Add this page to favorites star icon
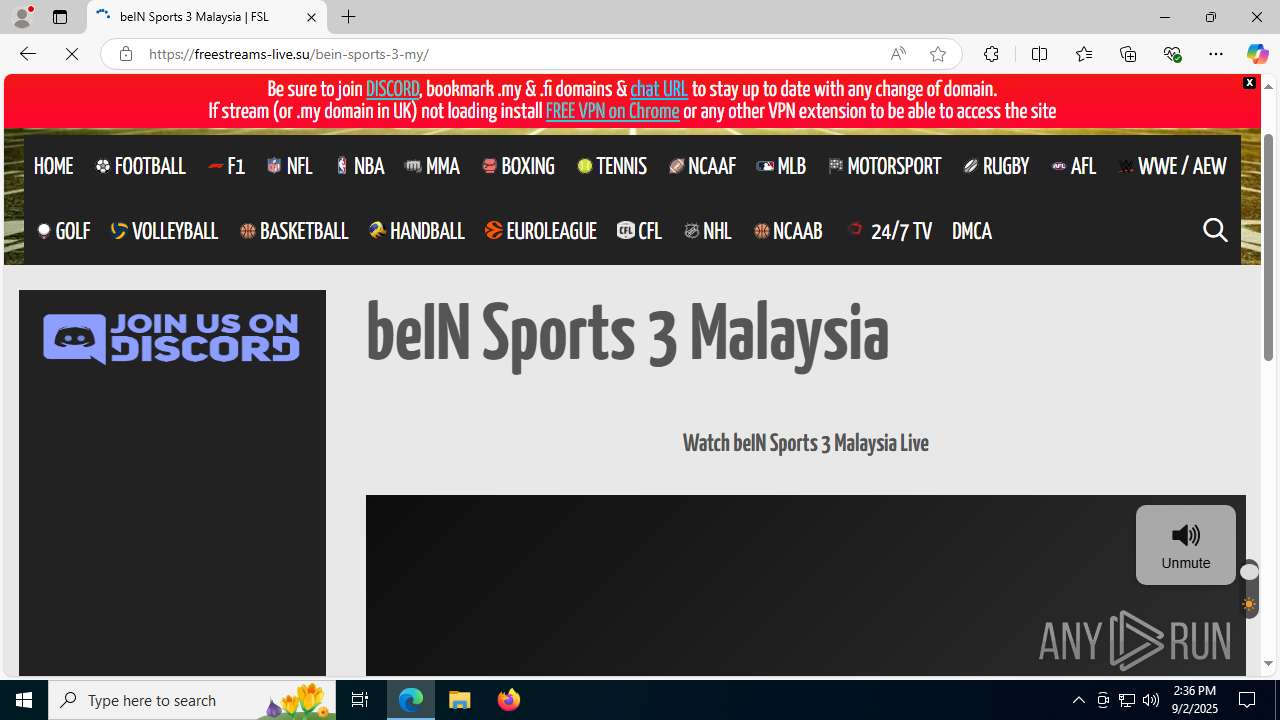The image size is (1280, 720). [937, 54]
